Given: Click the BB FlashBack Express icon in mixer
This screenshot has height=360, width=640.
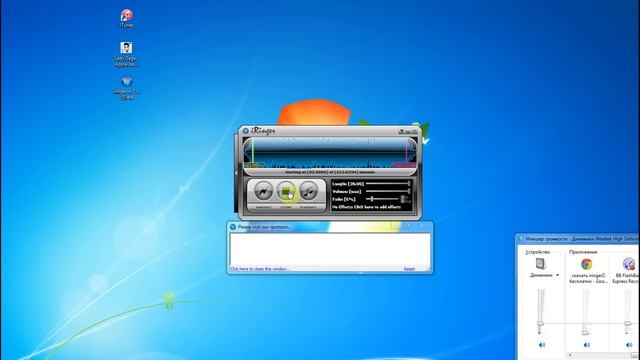Looking at the screenshot, I should 629,264.
